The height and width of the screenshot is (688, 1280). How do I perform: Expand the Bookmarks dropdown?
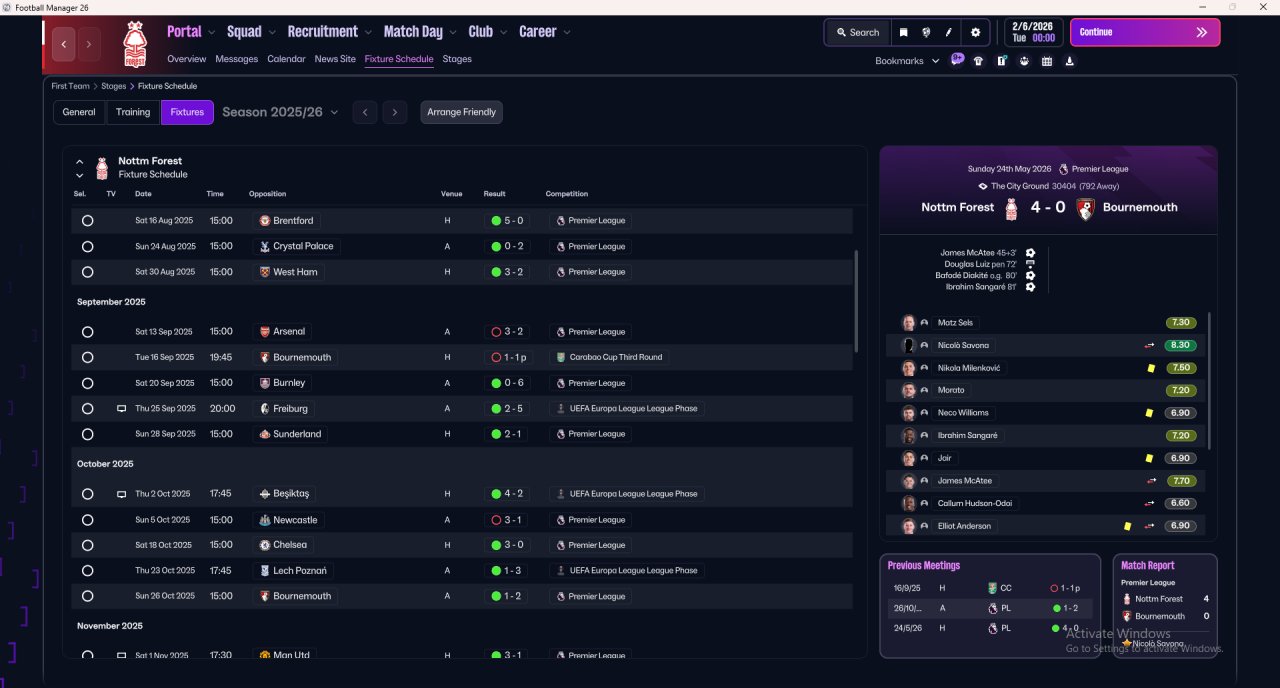click(x=907, y=61)
